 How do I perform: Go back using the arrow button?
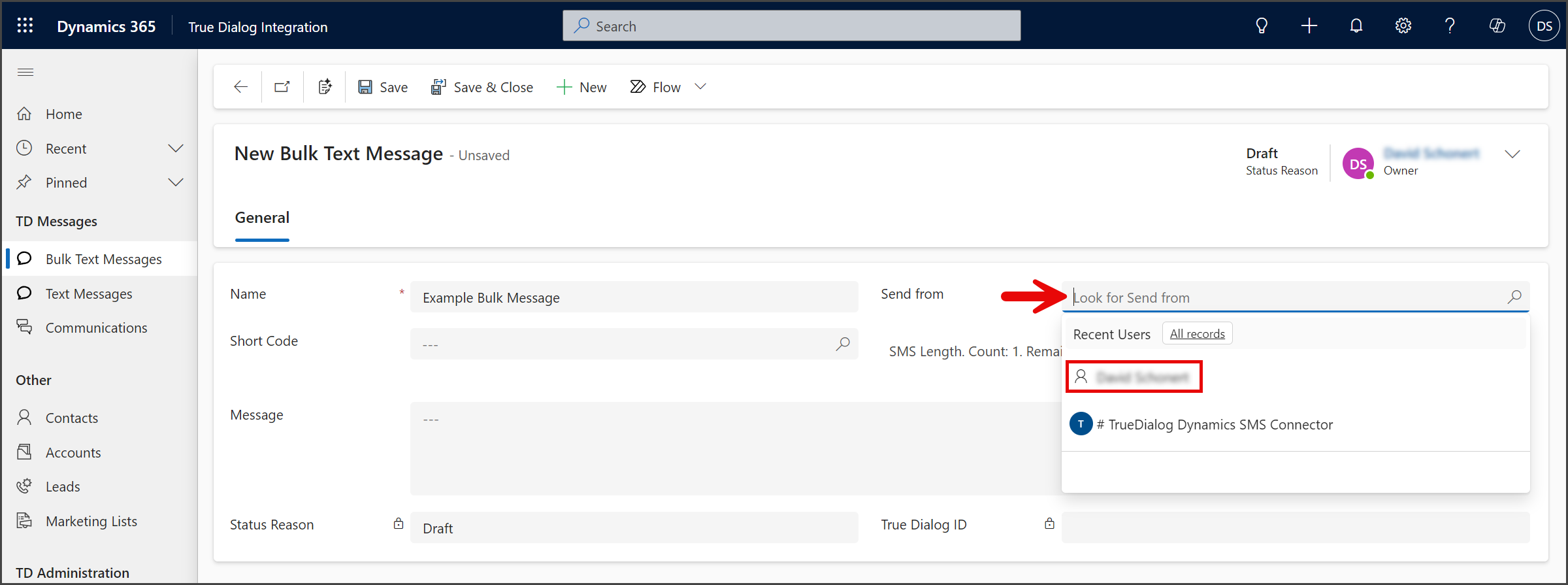(x=240, y=87)
